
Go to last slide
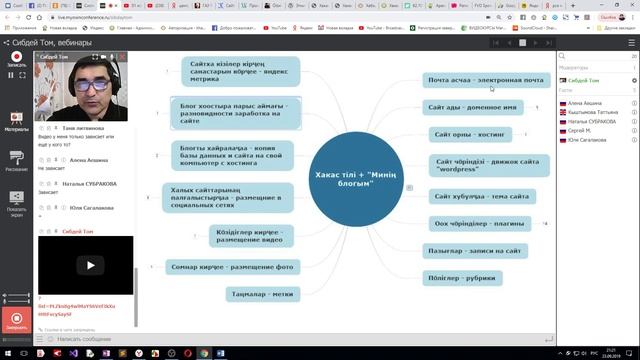549,43
